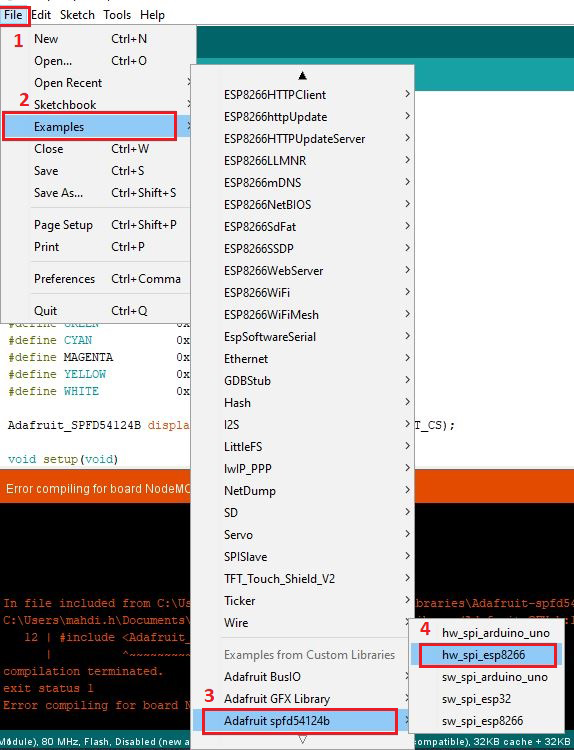Click the 'void setup(void)' code line
The height and width of the screenshot is (750, 574).
63,459
